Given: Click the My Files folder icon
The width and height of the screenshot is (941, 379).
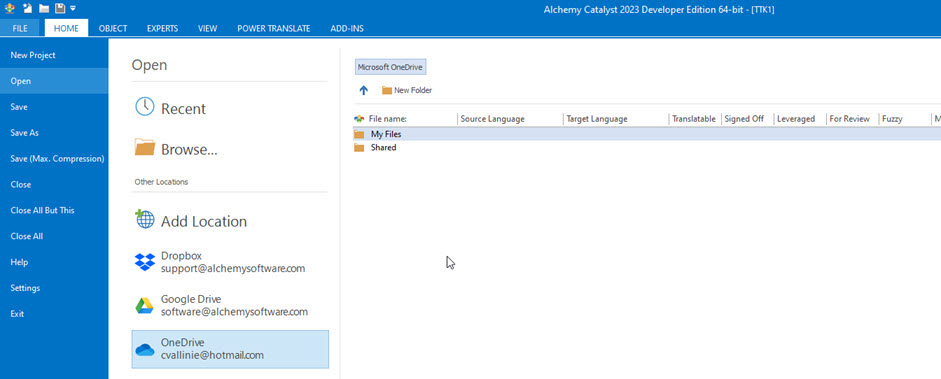Looking at the screenshot, I should [x=359, y=134].
